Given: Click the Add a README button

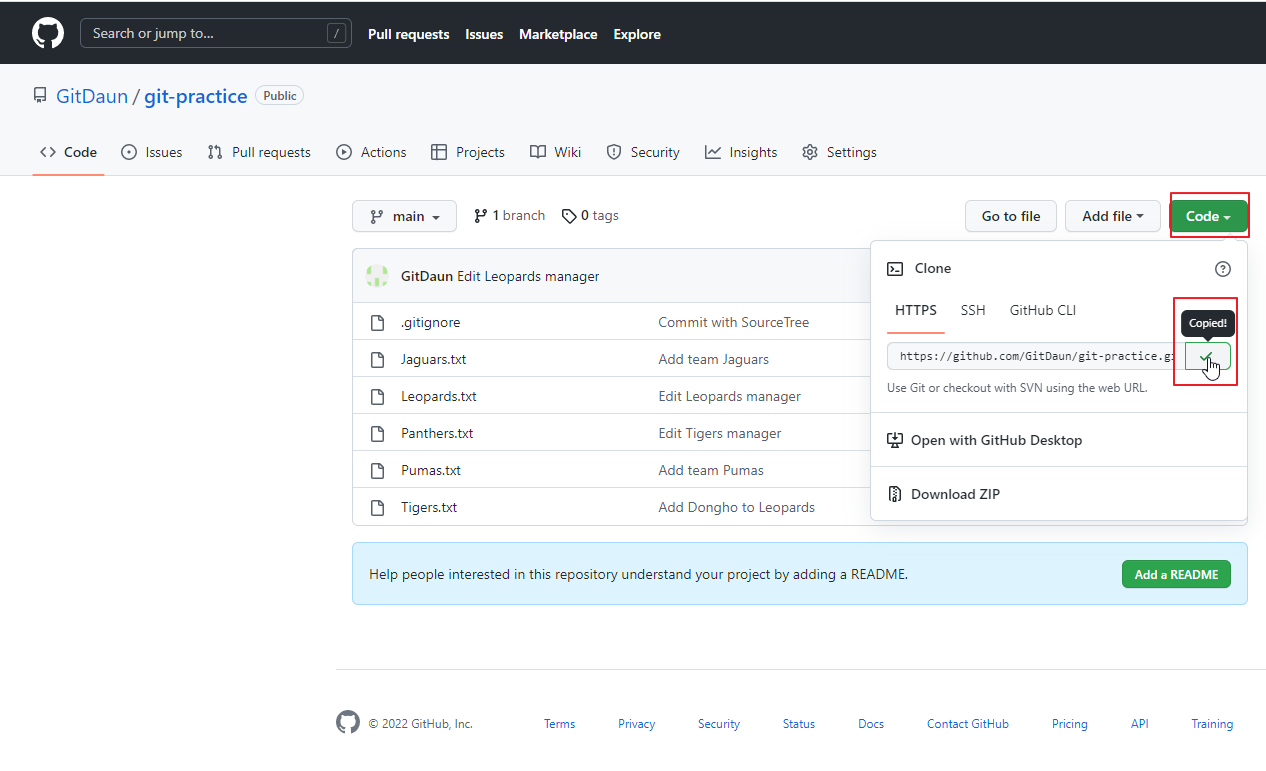Looking at the screenshot, I should (x=1176, y=574).
